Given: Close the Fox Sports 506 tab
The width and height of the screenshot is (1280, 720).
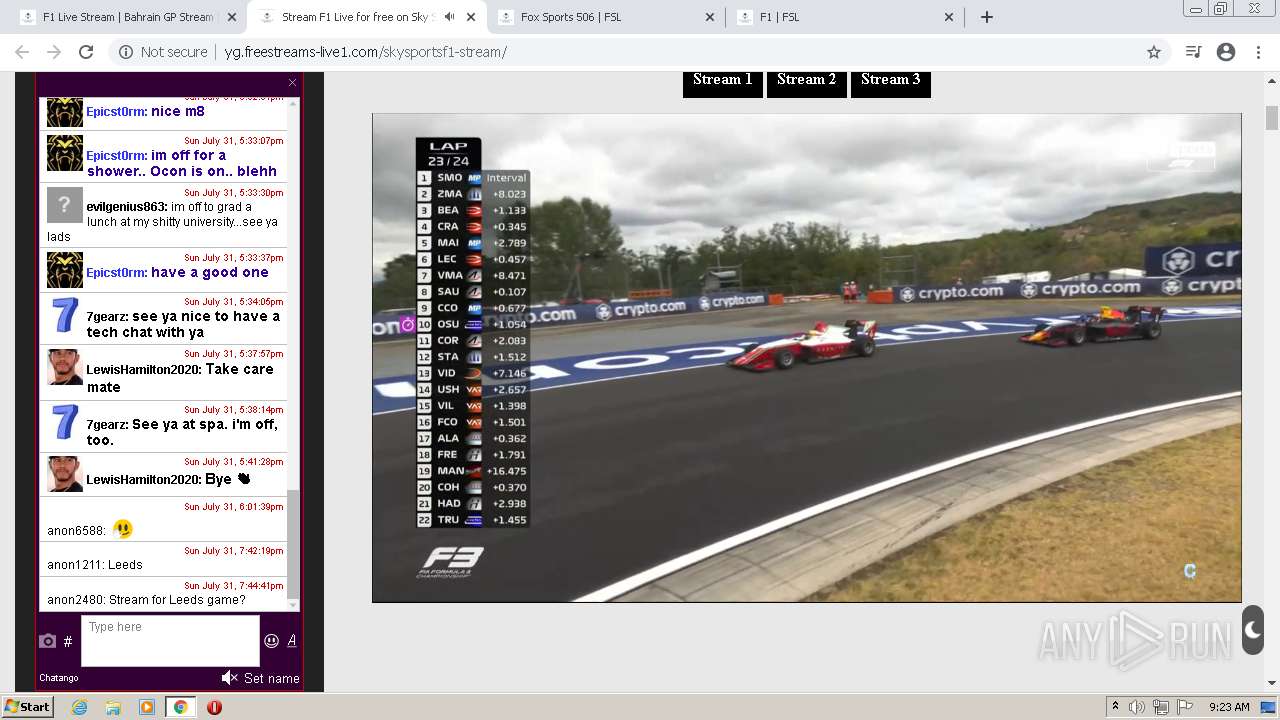Looking at the screenshot, I should click(x=710, y=17).
